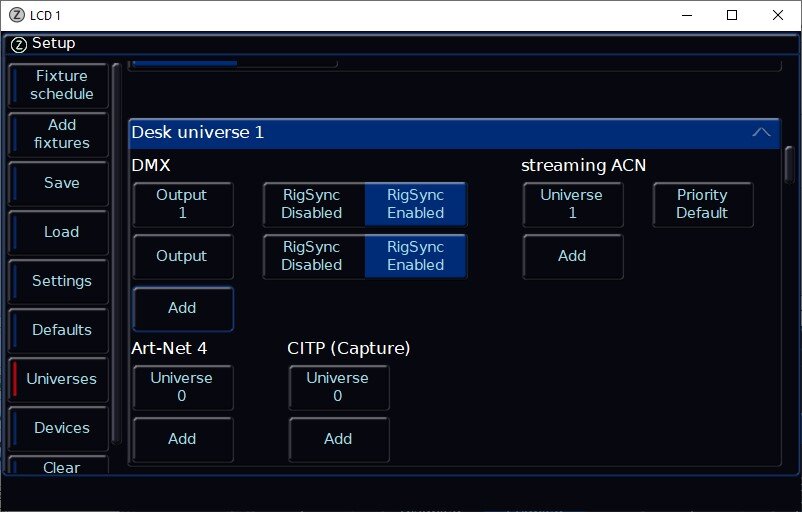Choose RigSync Enabled on second Output row
Screen dimensions: 802x512
[x=415, y=256]
